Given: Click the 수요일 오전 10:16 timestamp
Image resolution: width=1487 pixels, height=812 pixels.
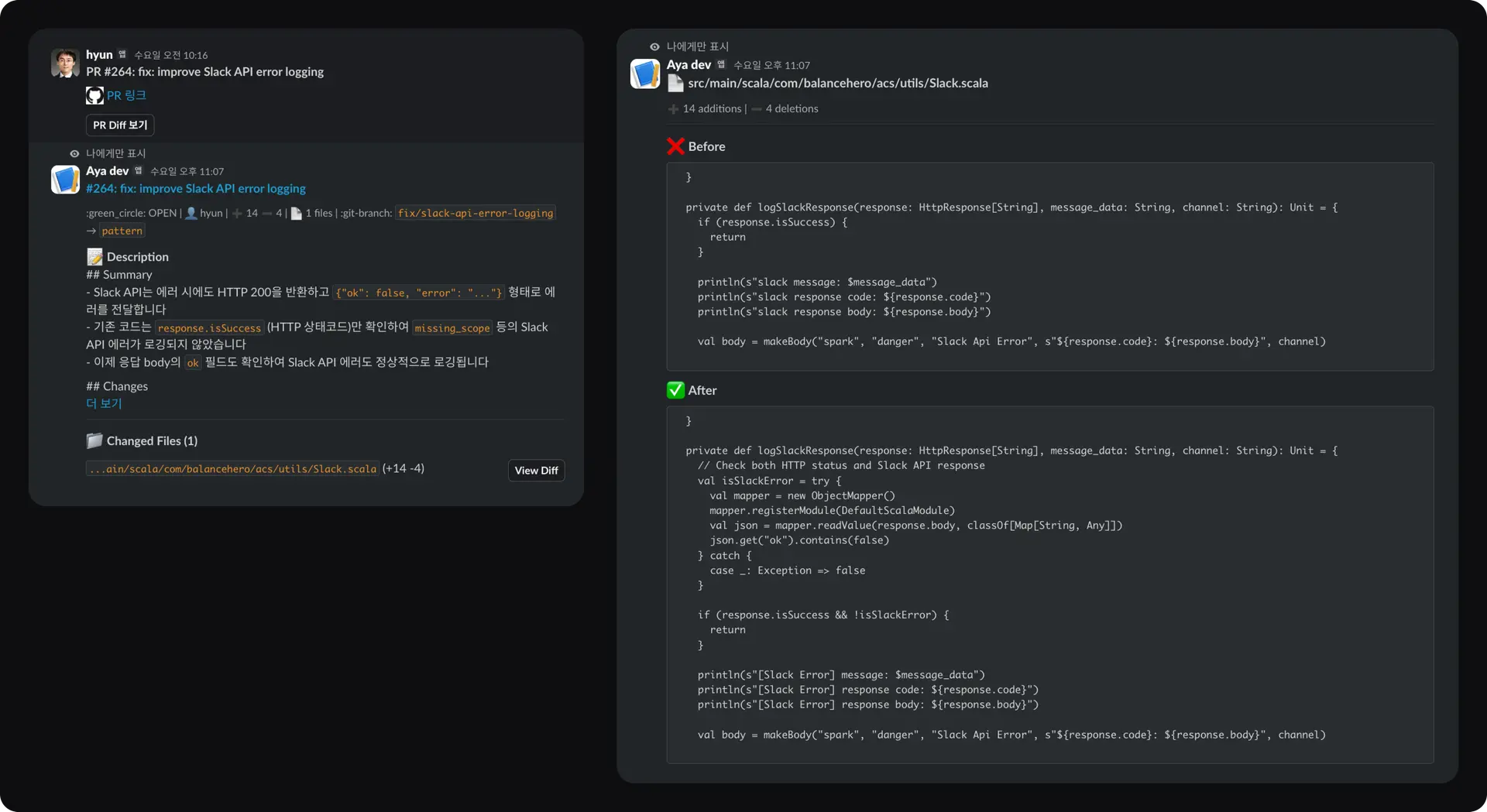Looking at the screenshot, I should coord(170,55).
